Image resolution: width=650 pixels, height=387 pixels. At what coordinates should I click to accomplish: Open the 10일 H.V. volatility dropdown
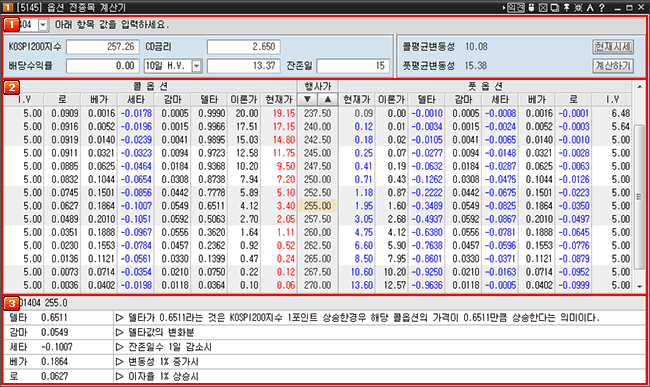tap(196, 66)
